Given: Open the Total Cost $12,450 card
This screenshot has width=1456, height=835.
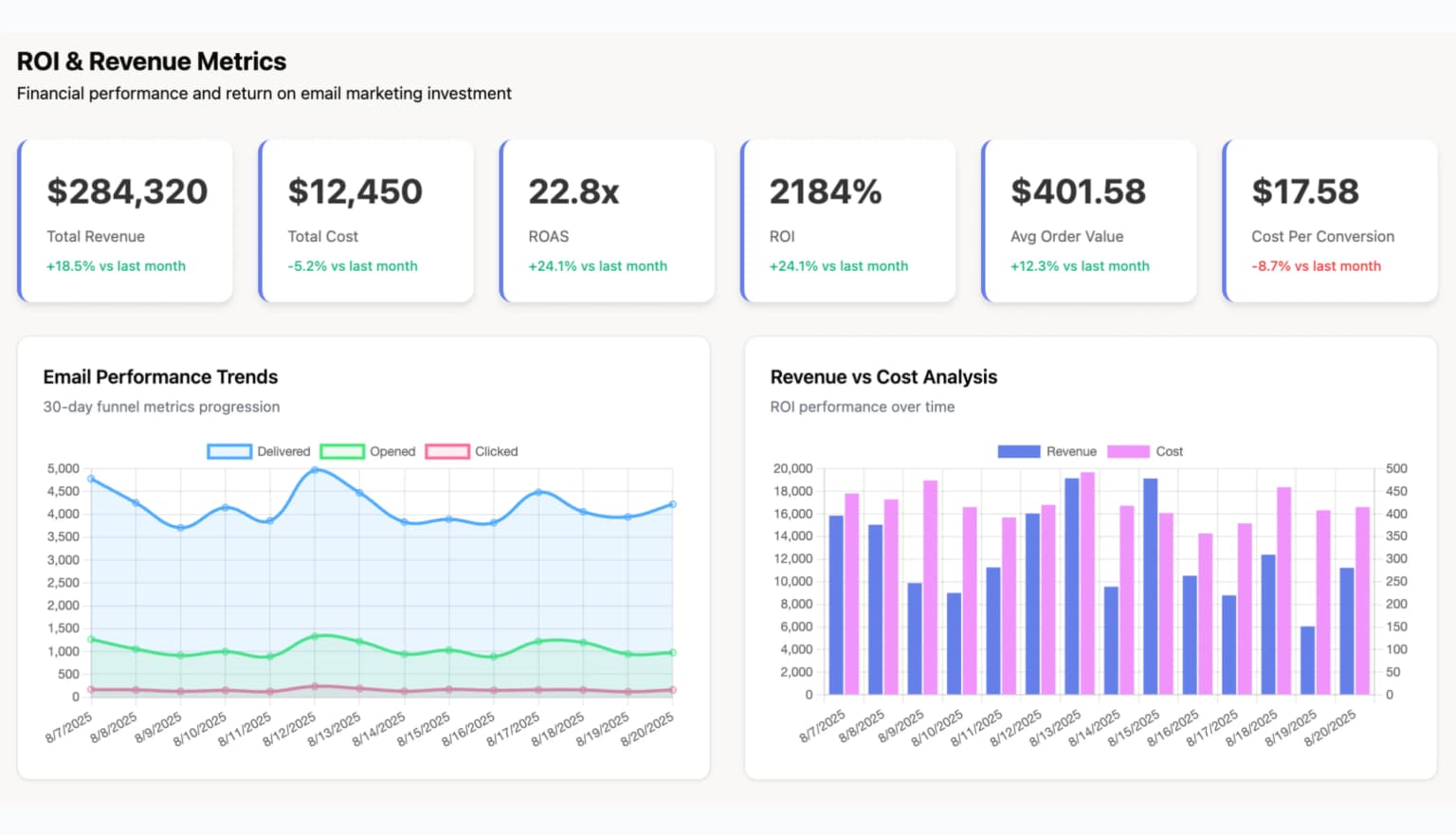Looking at the screenshot, I should tap(367, 221).
